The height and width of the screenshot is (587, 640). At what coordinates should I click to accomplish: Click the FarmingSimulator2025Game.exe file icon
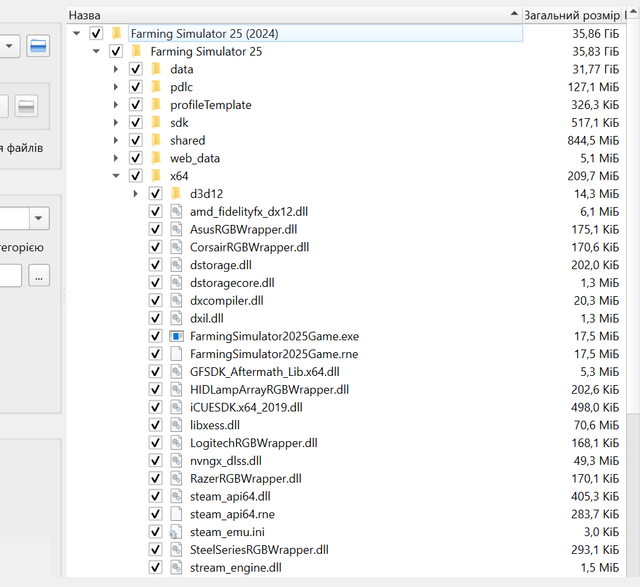pyautogui.click(x=176, y=336)
